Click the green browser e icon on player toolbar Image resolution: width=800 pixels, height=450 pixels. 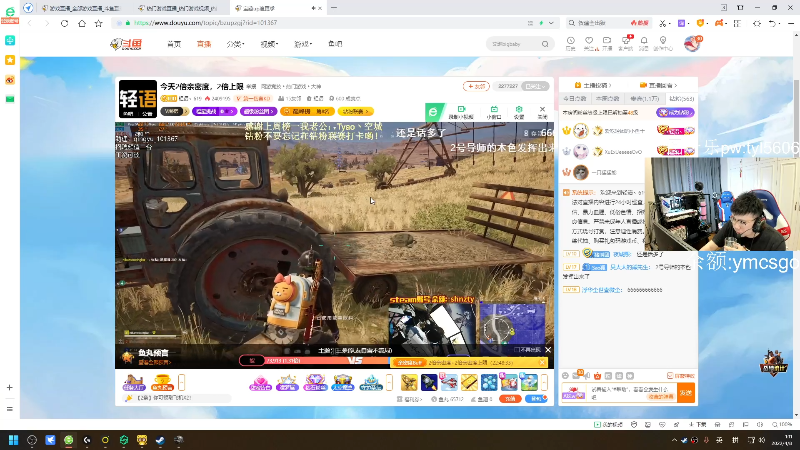[433, 112]
